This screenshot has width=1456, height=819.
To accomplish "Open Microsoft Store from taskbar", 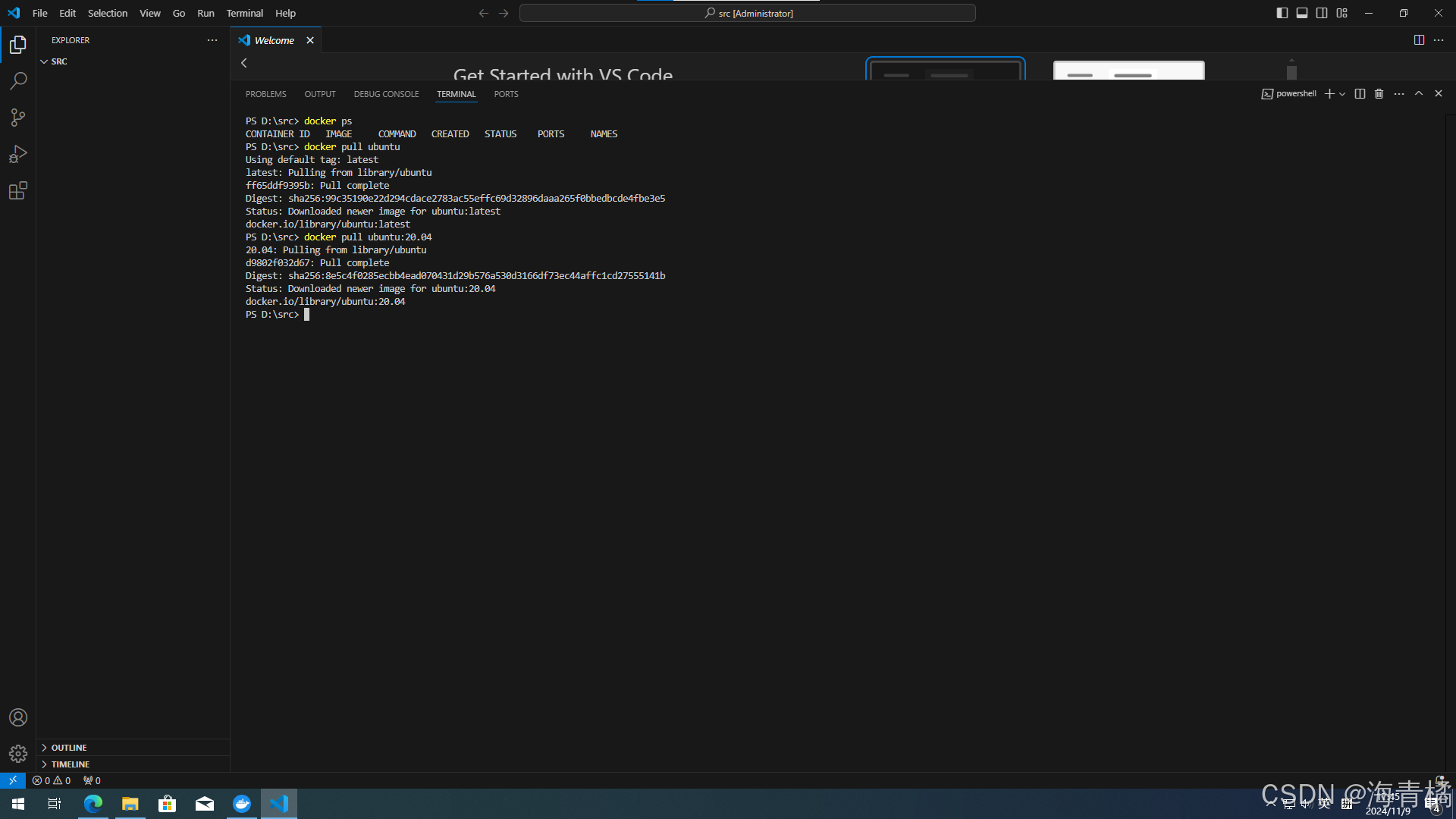I will 168,804.
